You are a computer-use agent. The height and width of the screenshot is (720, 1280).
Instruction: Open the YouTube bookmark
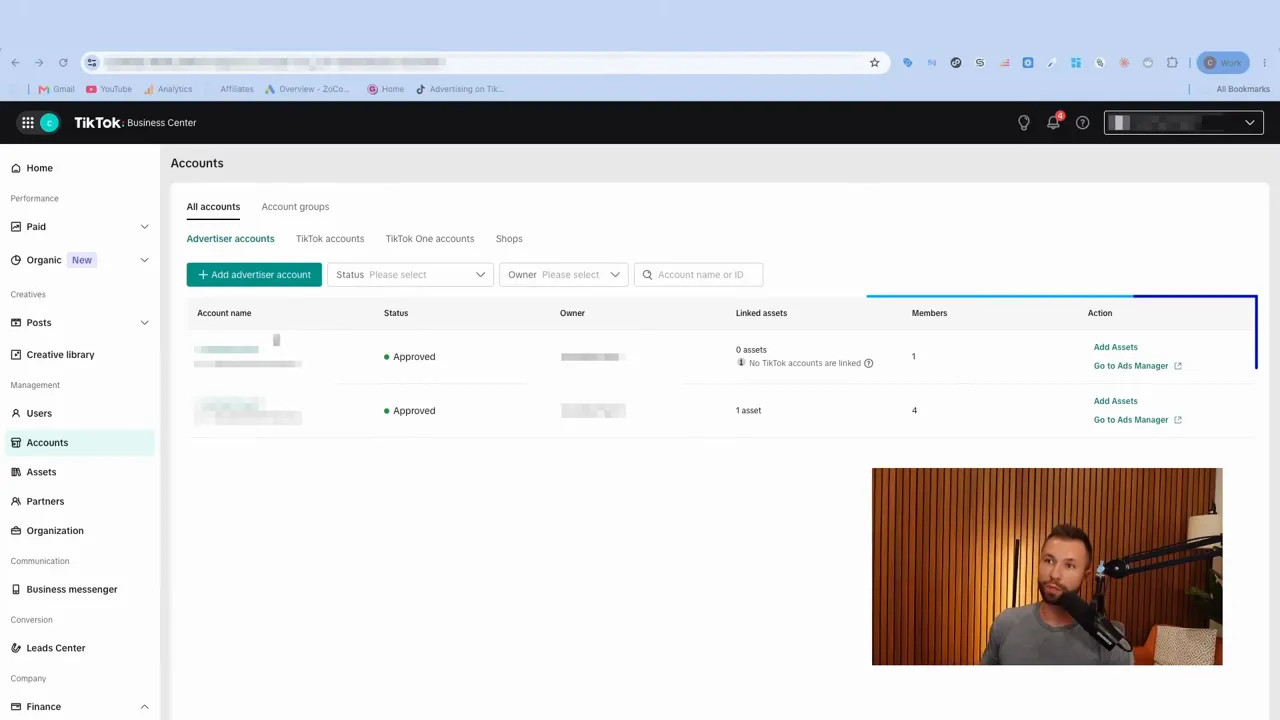109,89
